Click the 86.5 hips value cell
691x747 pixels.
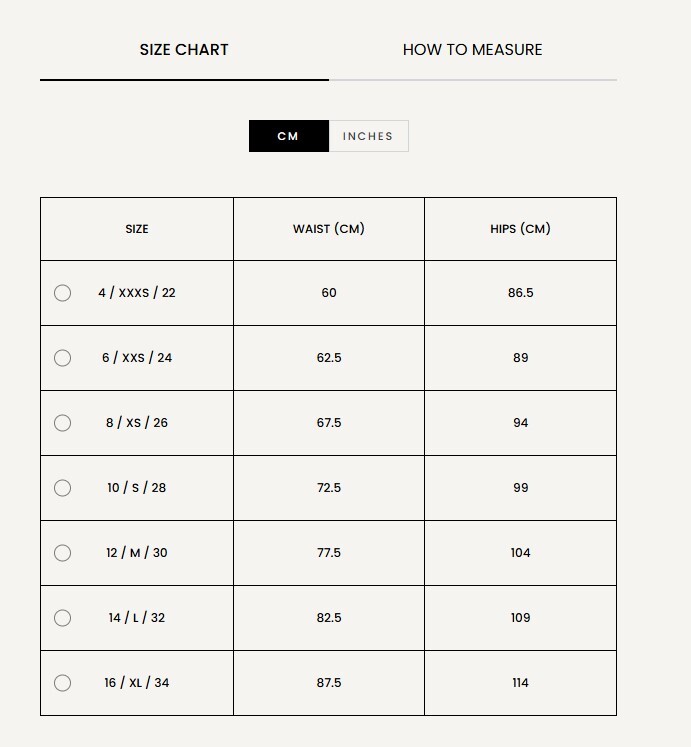point(520,293)
